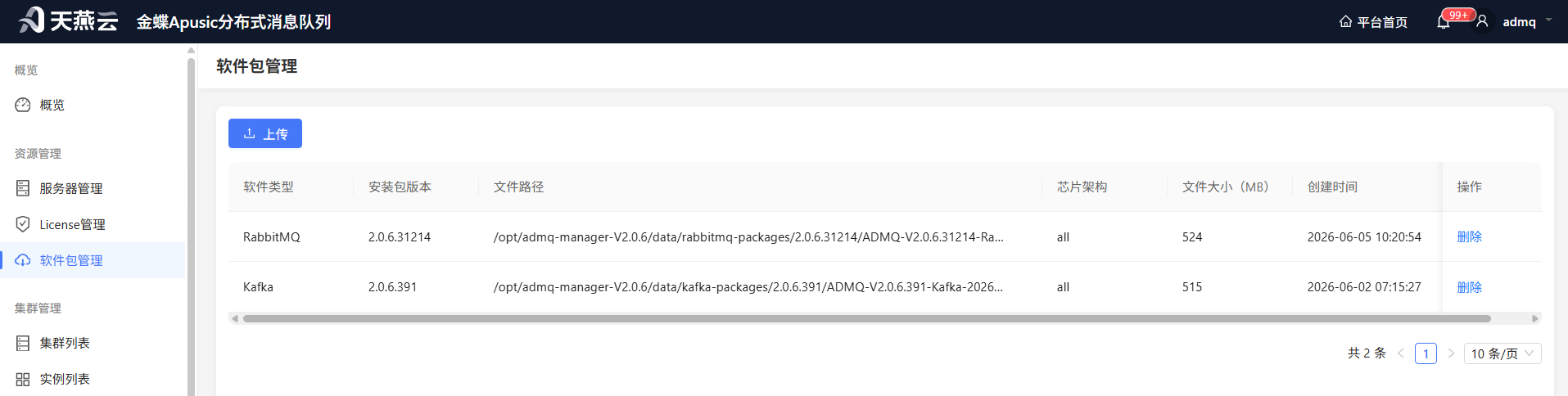Go to the next pagination page arrow
This screenshot has width=1568, height=396.
[x=1451, y=353]
